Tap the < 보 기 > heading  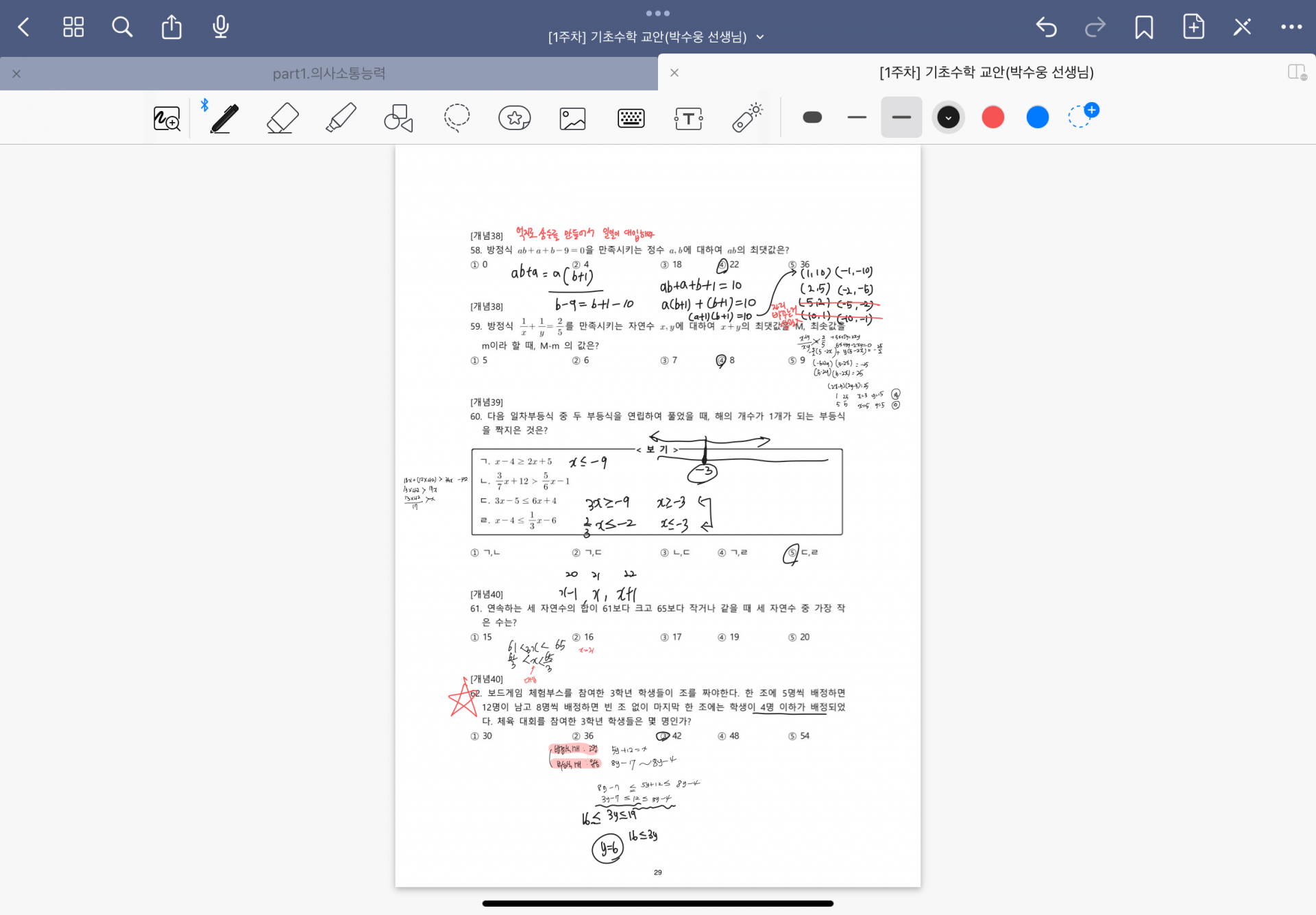coord(657,450)
